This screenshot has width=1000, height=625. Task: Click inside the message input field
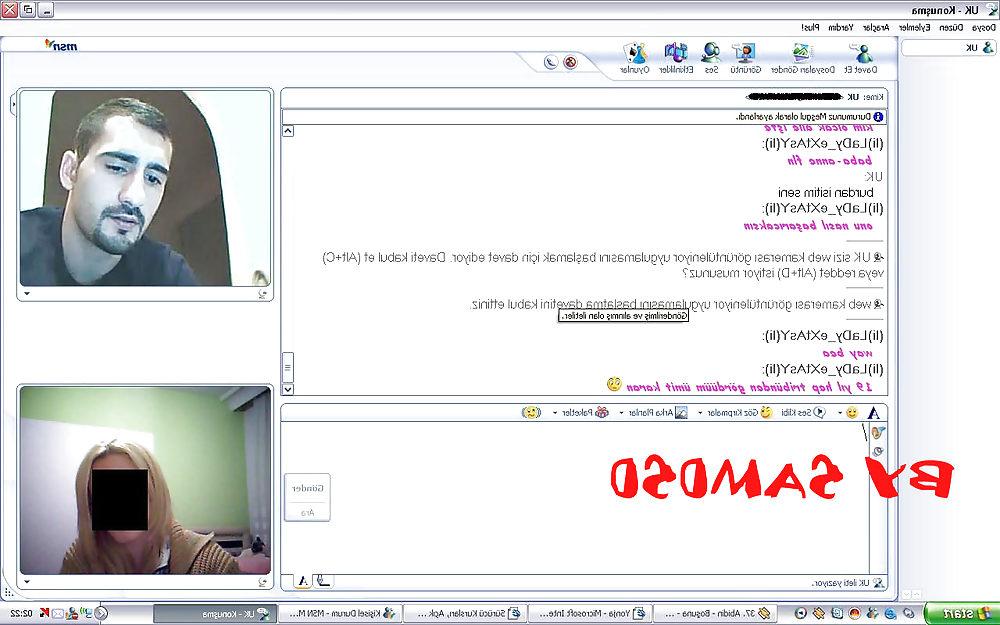tap(574, 497)
